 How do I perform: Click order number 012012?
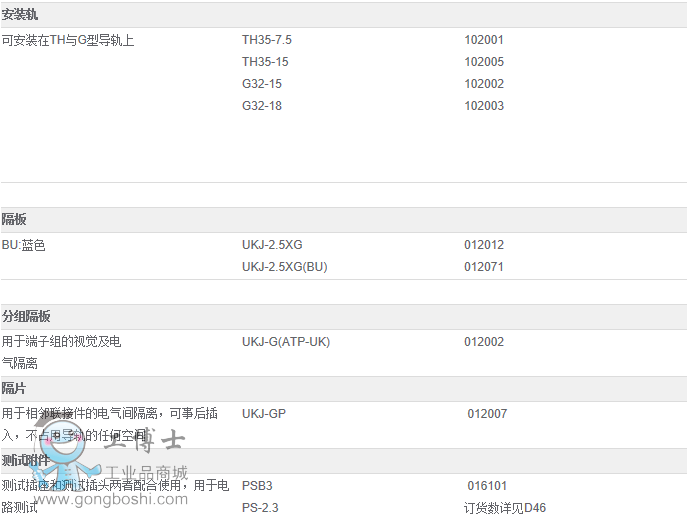484,245
